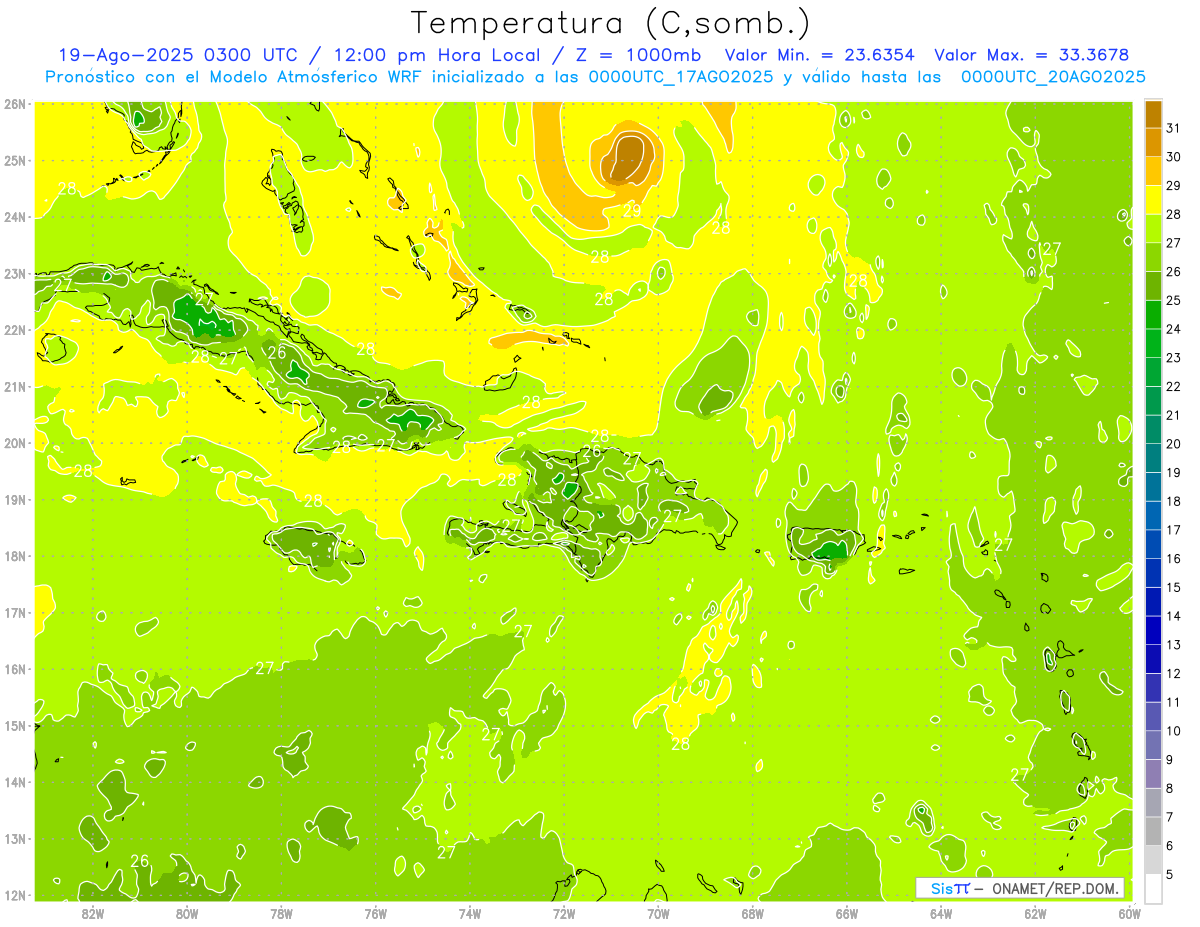Click the '66W' longitude label
1200x927 pixels.
pos(847,914)
